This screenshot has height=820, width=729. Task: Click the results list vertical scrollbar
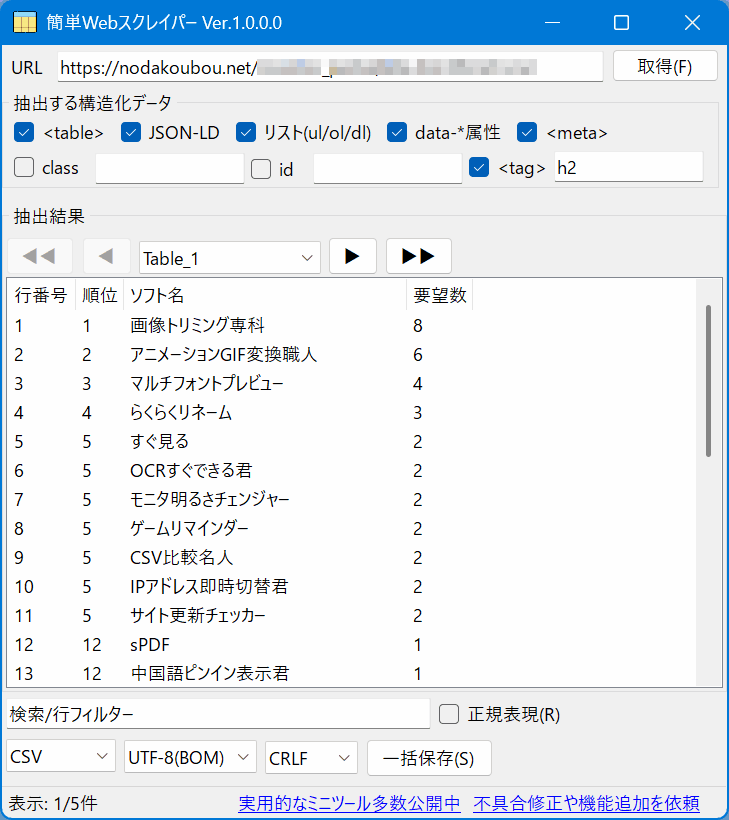[709, 380]
